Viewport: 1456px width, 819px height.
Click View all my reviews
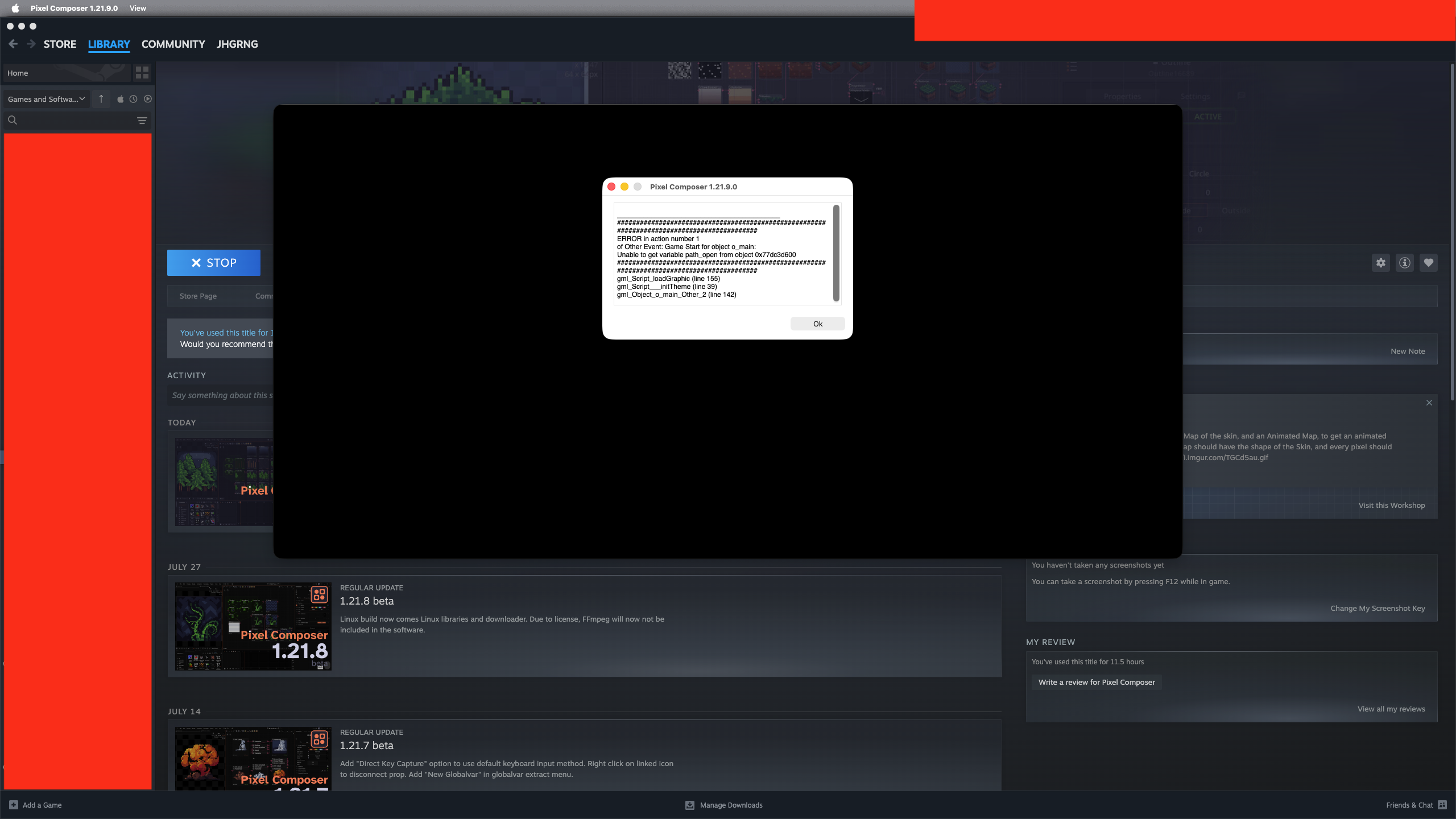pos(1391,709)
